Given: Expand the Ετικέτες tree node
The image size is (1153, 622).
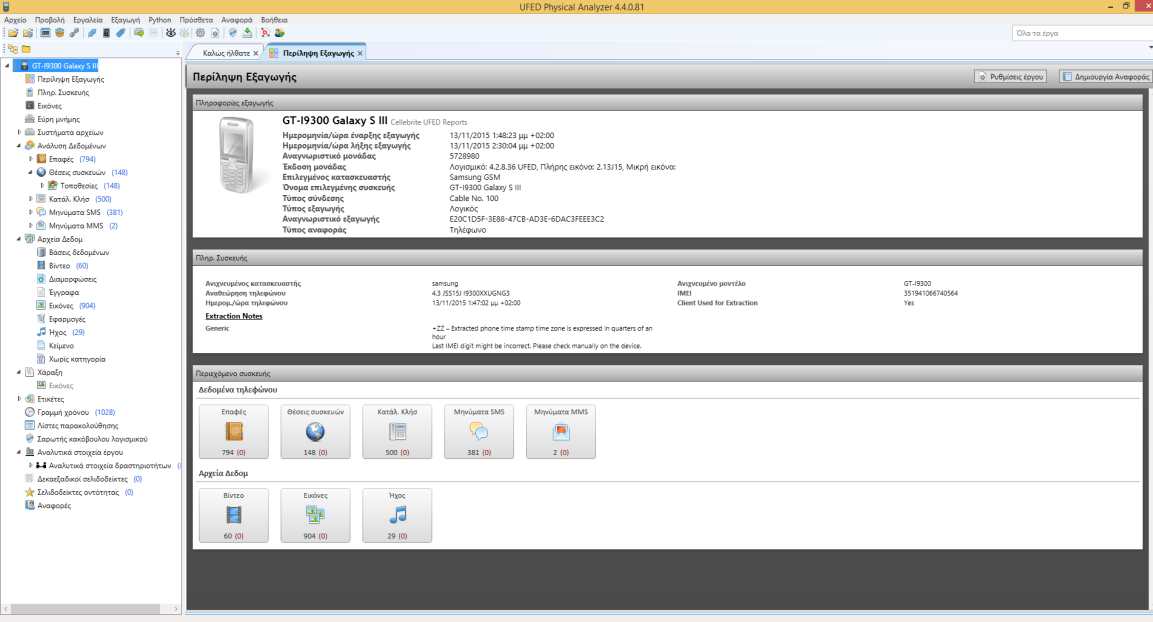Looking at the screenshot, I should point(19,398).
